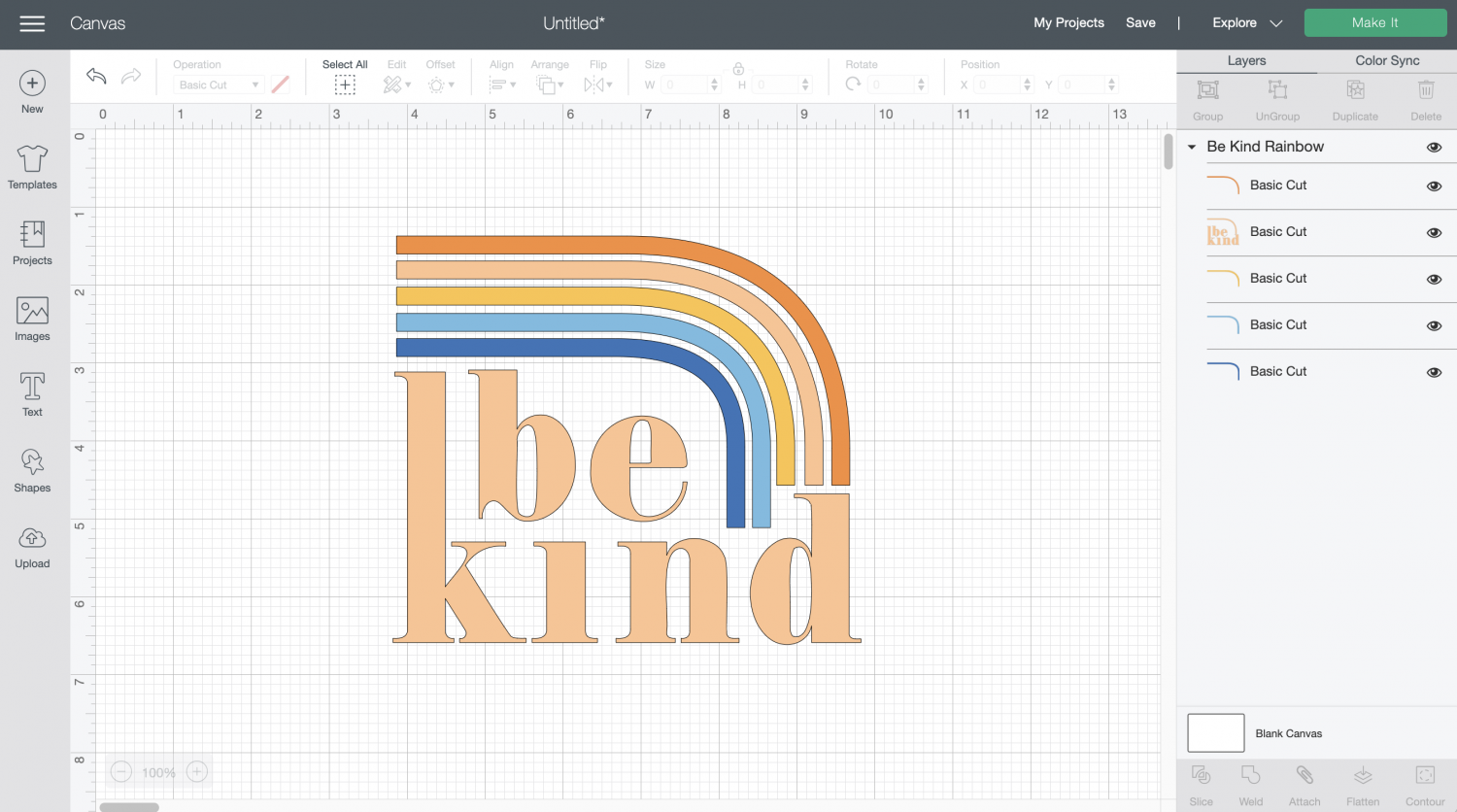Redo the last action
Viewport: 1457px width, 812px height.
click(x=131, y=76)
